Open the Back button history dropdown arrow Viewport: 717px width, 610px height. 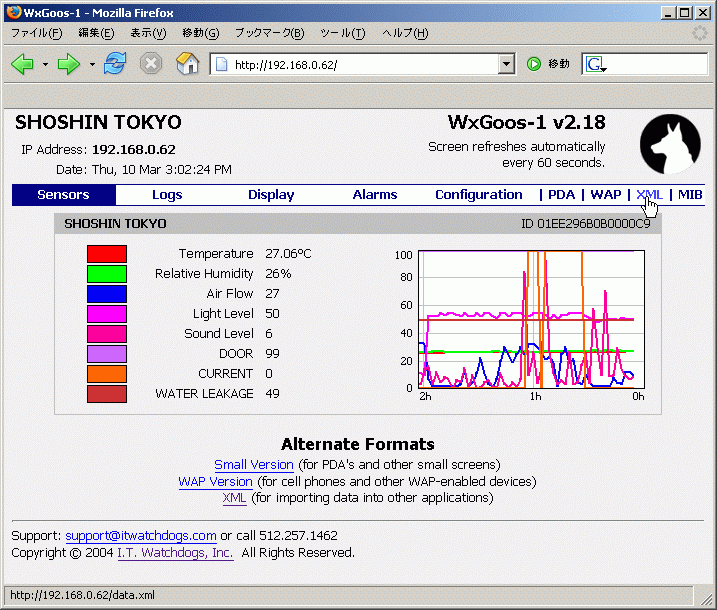[45, 64]
